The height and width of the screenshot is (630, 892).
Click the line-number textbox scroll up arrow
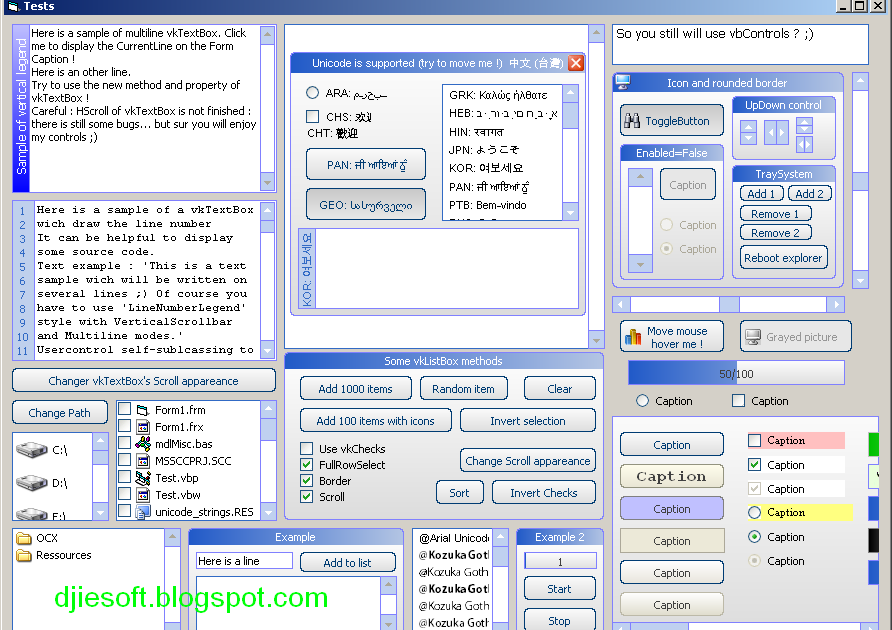267,211
